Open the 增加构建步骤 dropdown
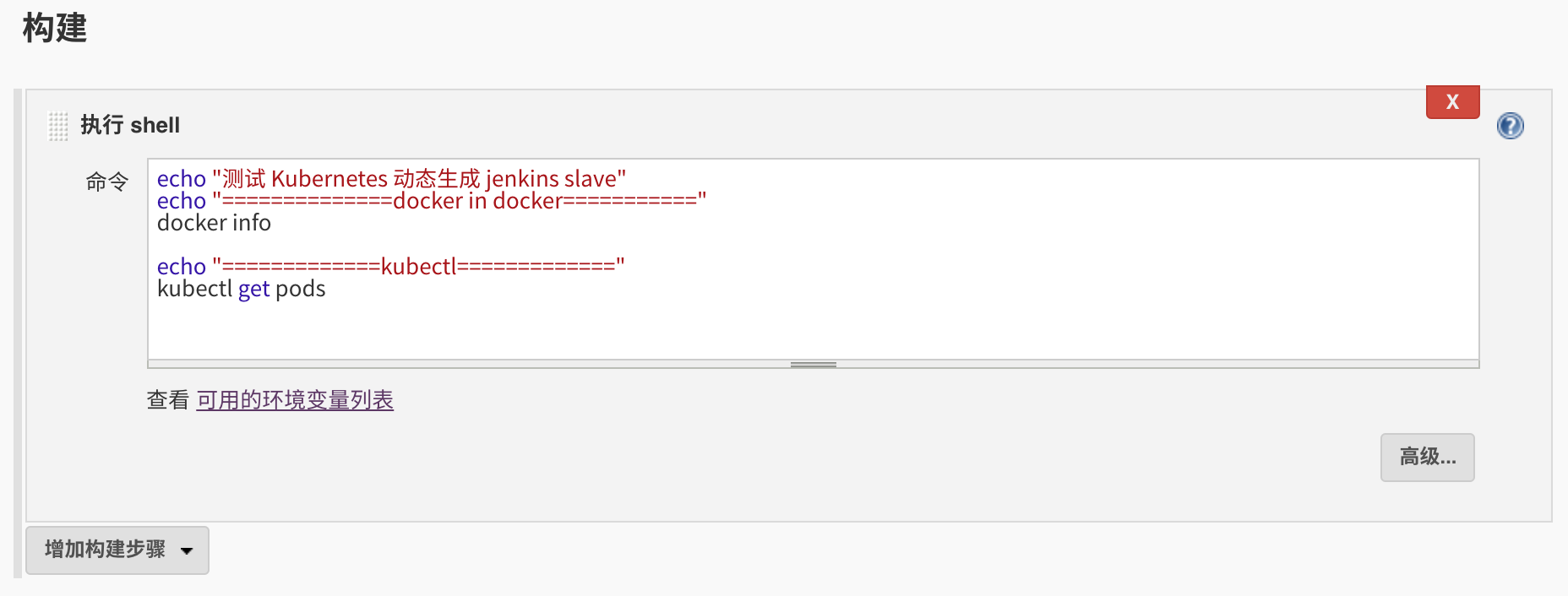Image resolution: width=1568 pixels, height=596 pixels. click(117, 550)
